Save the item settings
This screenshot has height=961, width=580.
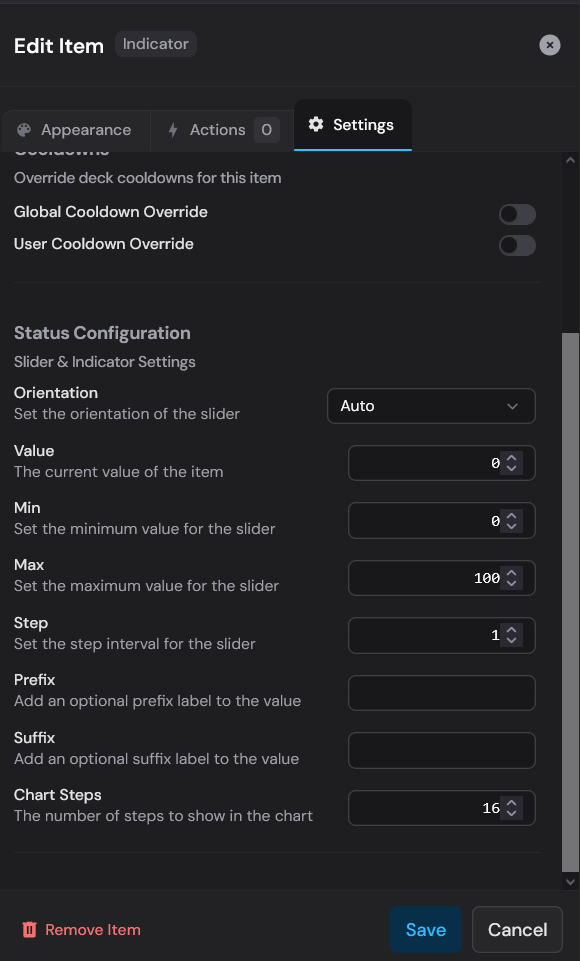pyautogui.click(x=425, y=929)
